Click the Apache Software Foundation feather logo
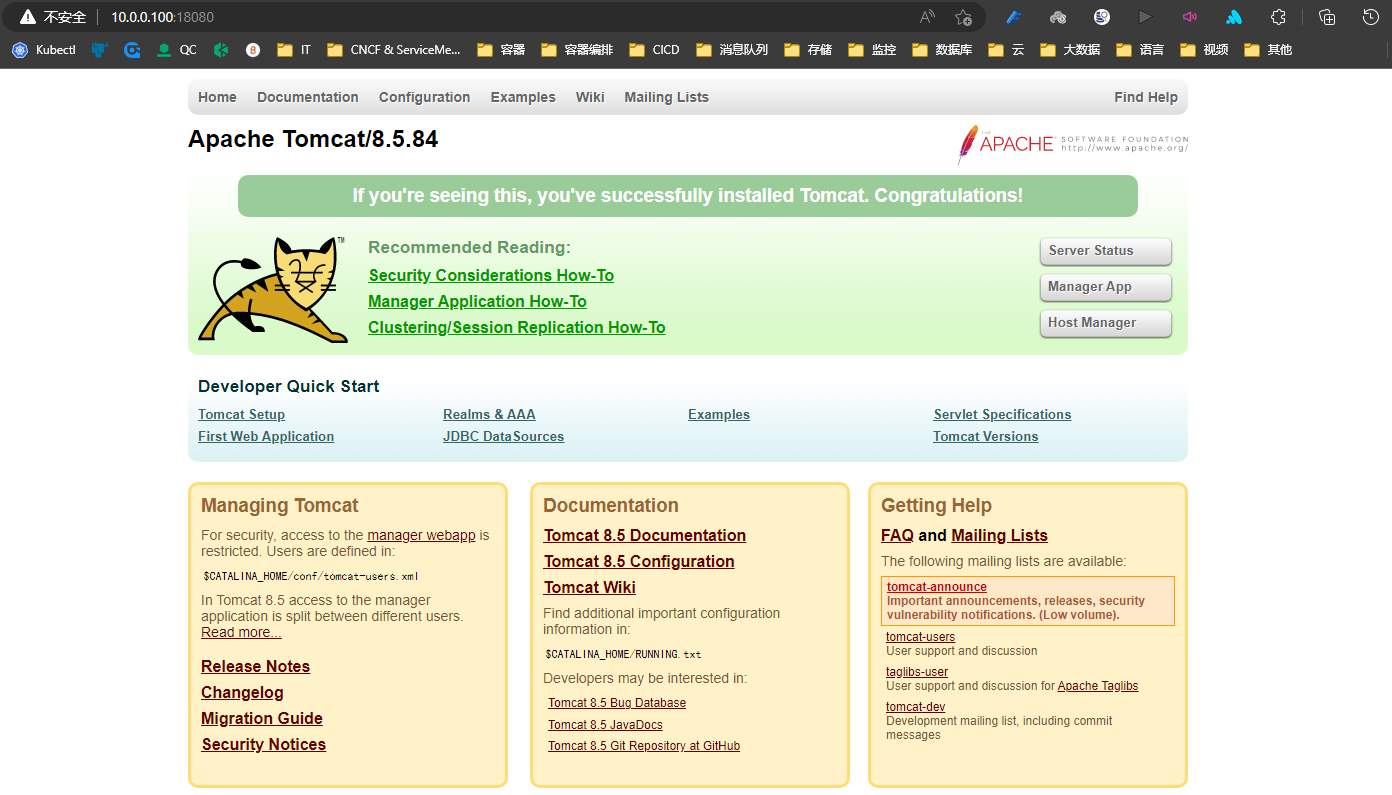Screen dimensions: 1392x795 [x=1072, y=144]
